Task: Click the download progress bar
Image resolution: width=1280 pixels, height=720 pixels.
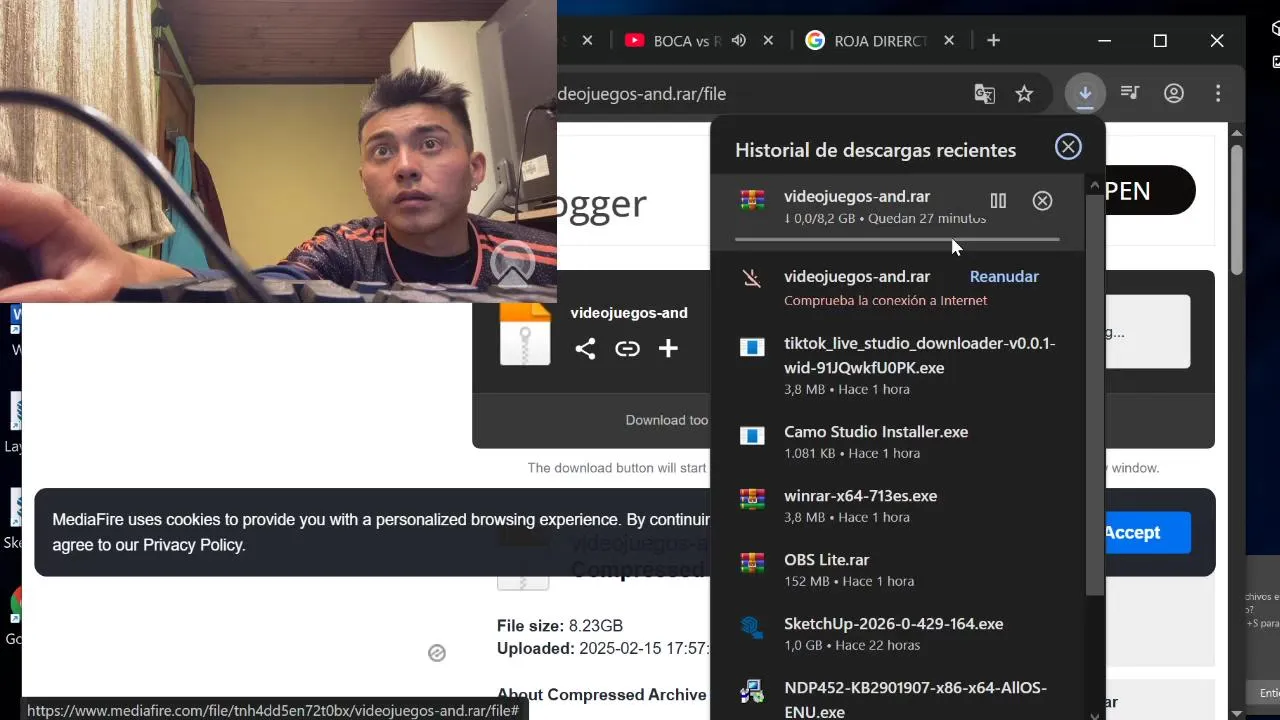Action: [x=897, y=239]
